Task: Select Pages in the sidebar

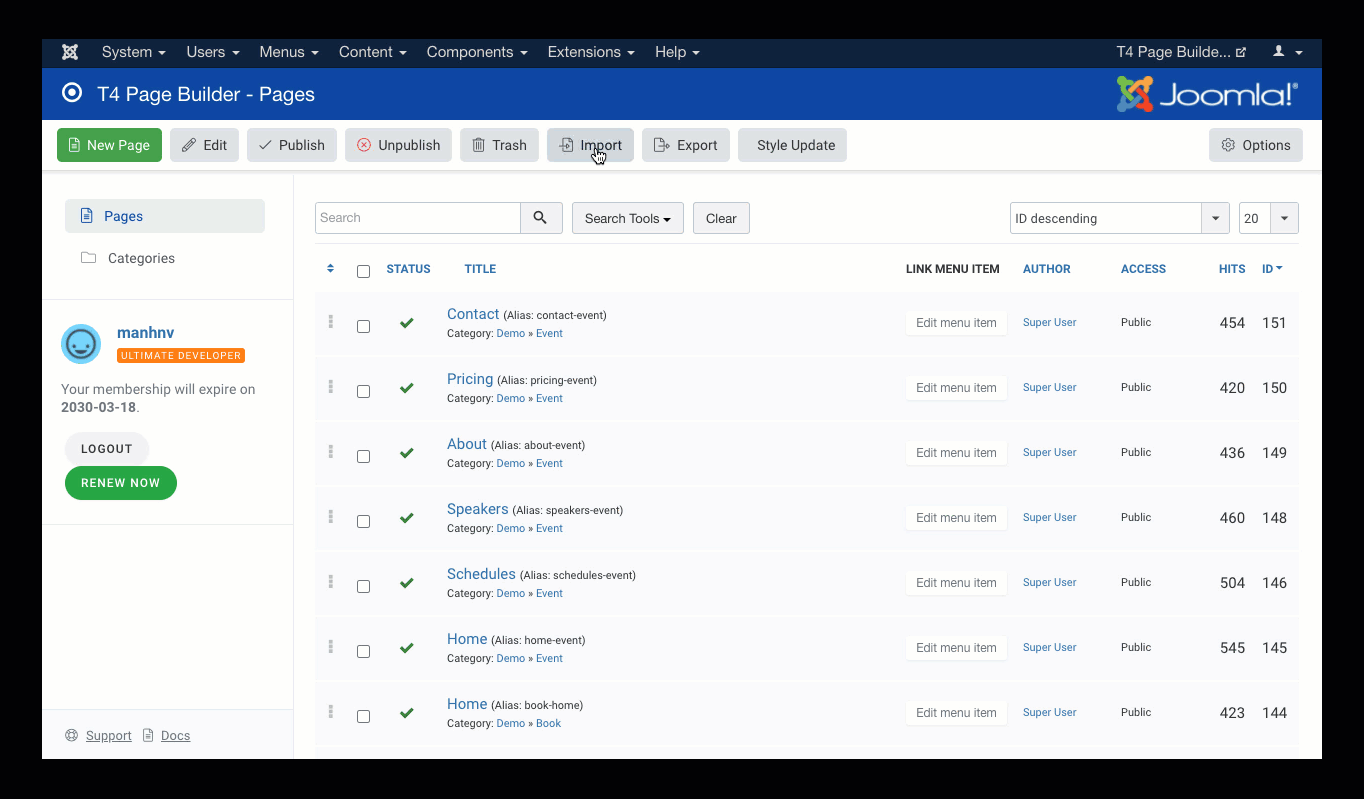Action: (x=165, y=216)
